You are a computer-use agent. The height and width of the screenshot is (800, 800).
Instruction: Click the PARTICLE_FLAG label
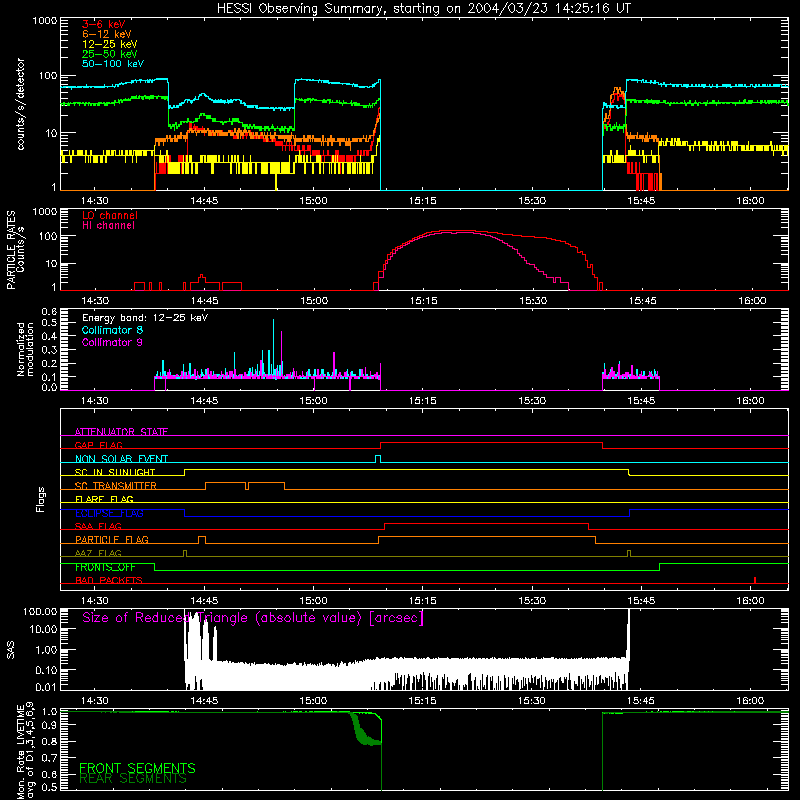click(x=112, y=539)
